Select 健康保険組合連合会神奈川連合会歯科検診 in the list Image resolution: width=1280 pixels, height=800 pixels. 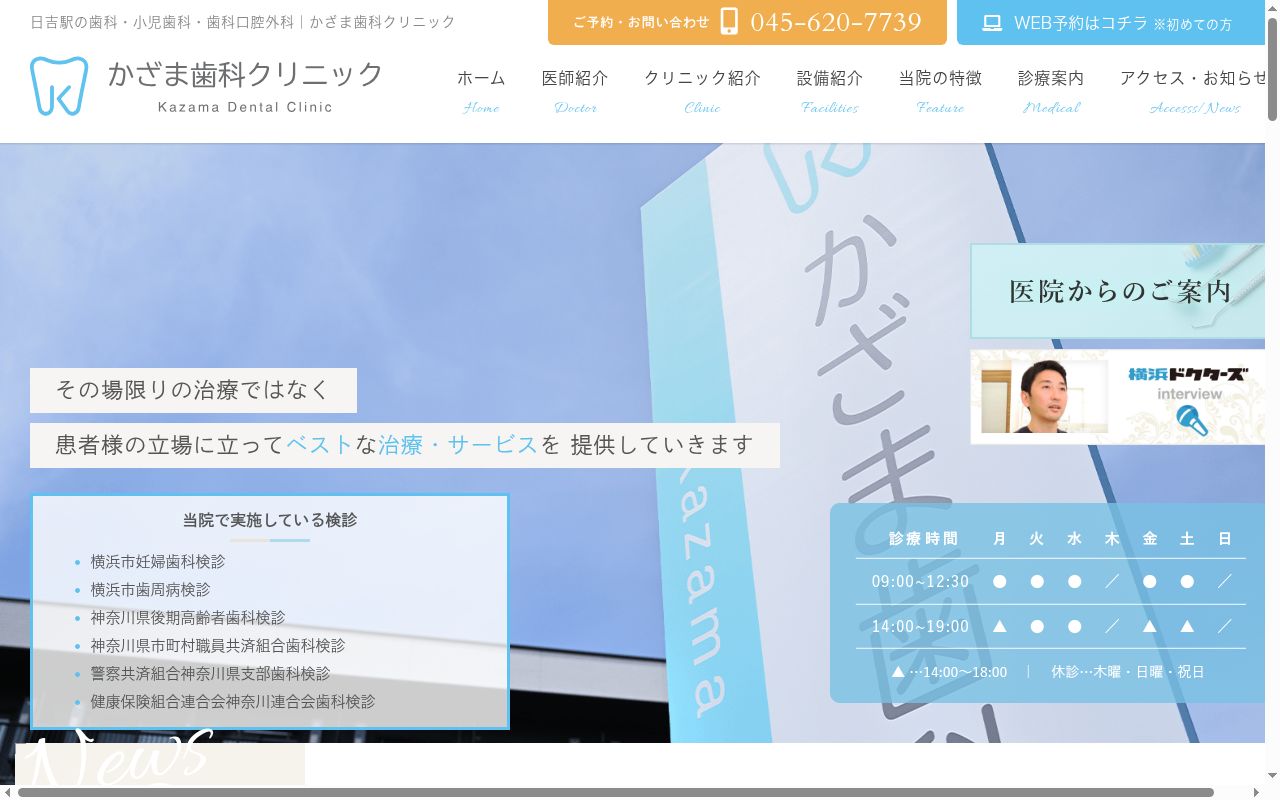pos(233,702)
